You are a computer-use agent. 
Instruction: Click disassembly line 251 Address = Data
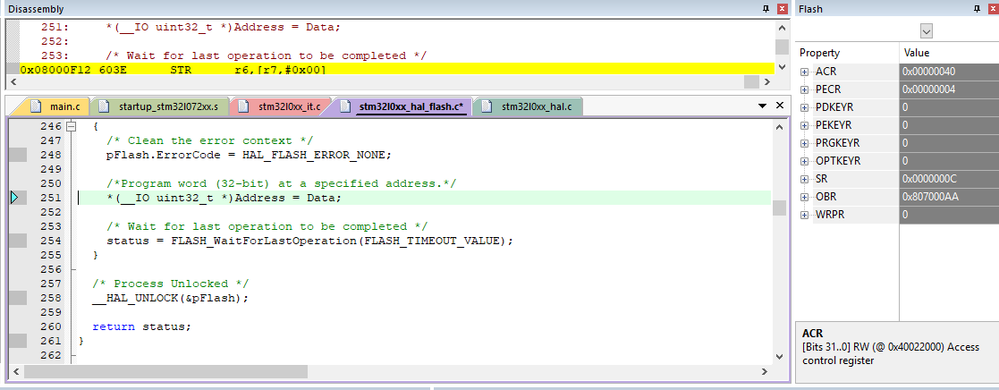(223, 27)
